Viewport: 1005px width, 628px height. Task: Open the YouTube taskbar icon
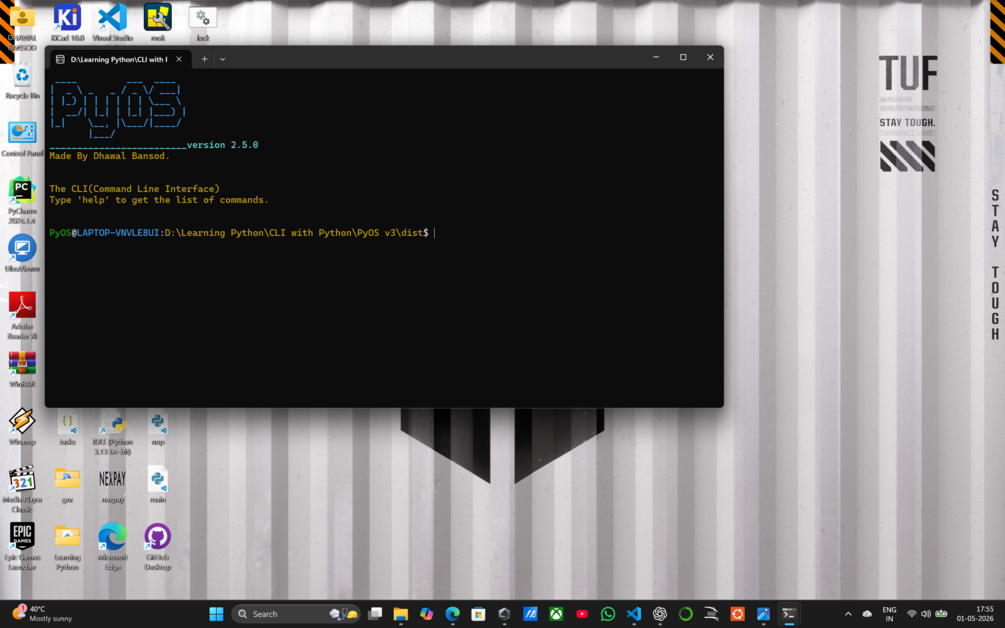point(582,614)
